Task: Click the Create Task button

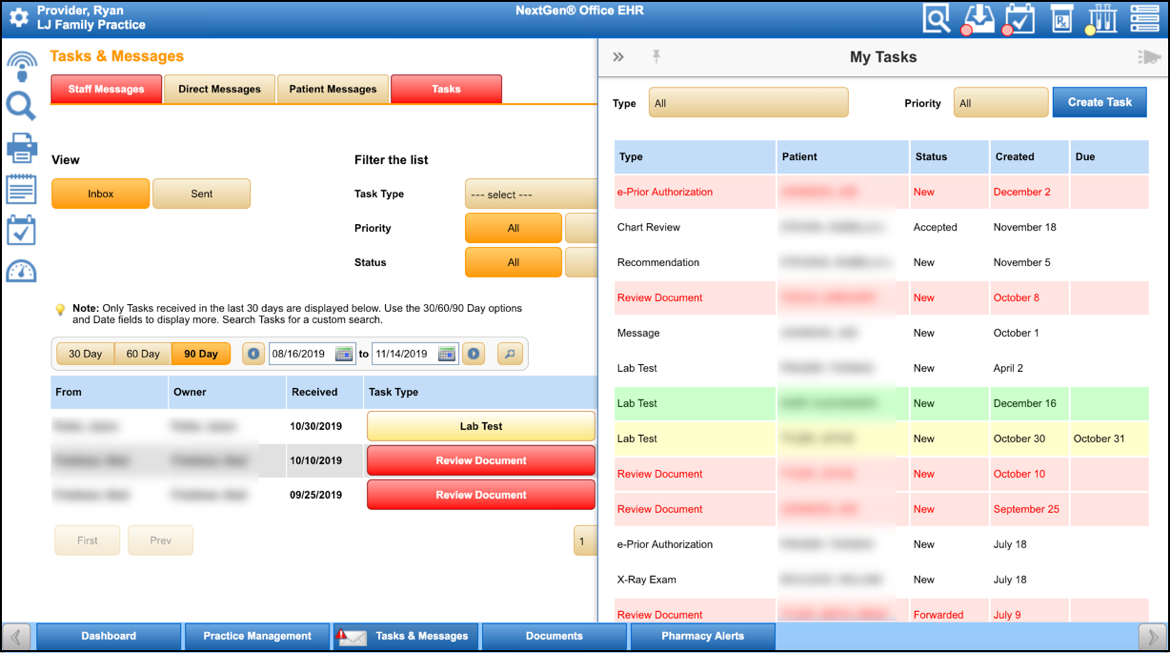Action: point(1099,101)
